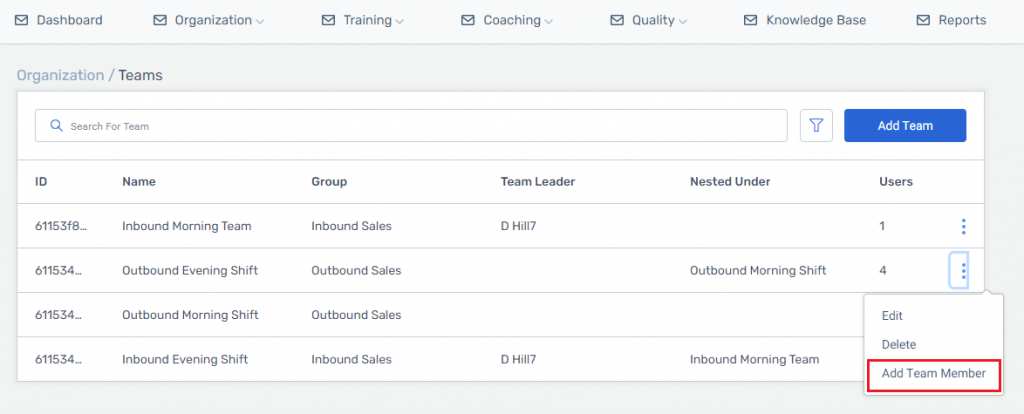The height and width of the screenshot is (414, 1024).
Task: Expand the Quality dropdown menu
Action: tap(649, 20)
